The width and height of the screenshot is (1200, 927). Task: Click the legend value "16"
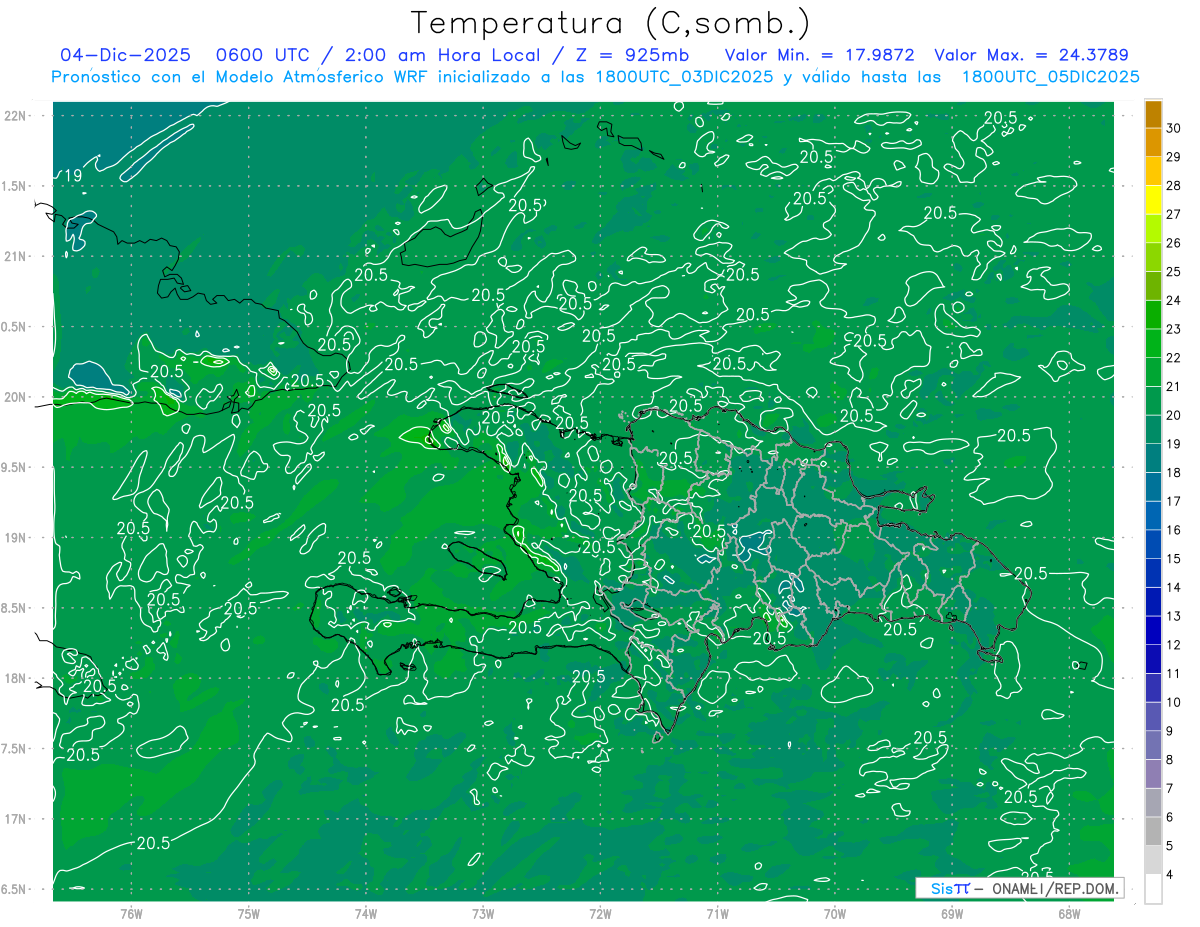click(x=1173, y=530)
